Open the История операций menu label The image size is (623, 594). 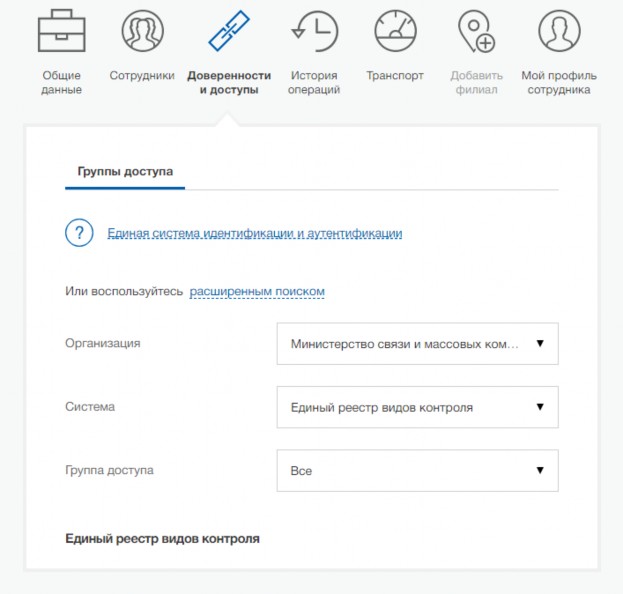coord(314,82)
